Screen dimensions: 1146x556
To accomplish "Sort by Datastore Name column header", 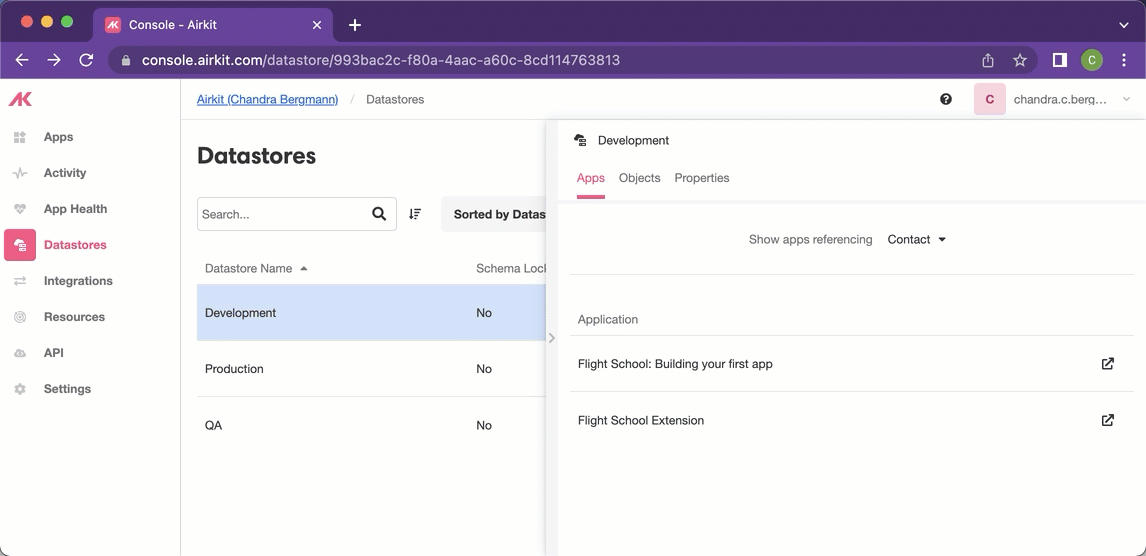I will click(x=255, y=269).
